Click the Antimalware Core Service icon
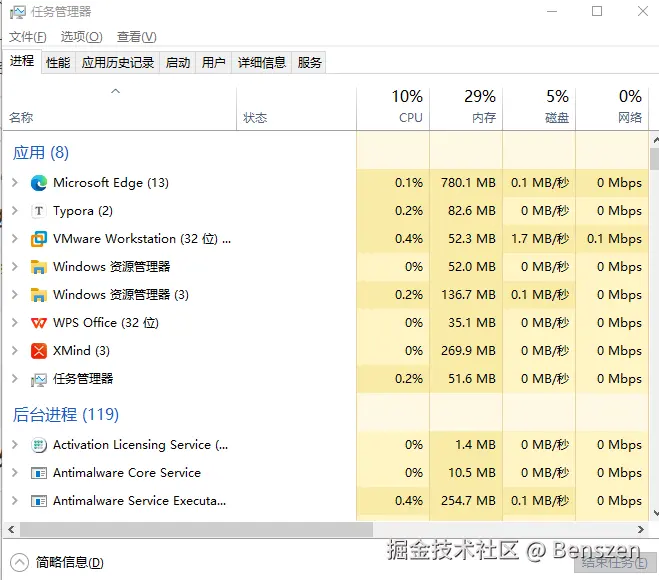This screenshot has width=659, height=580. (39, 473)
